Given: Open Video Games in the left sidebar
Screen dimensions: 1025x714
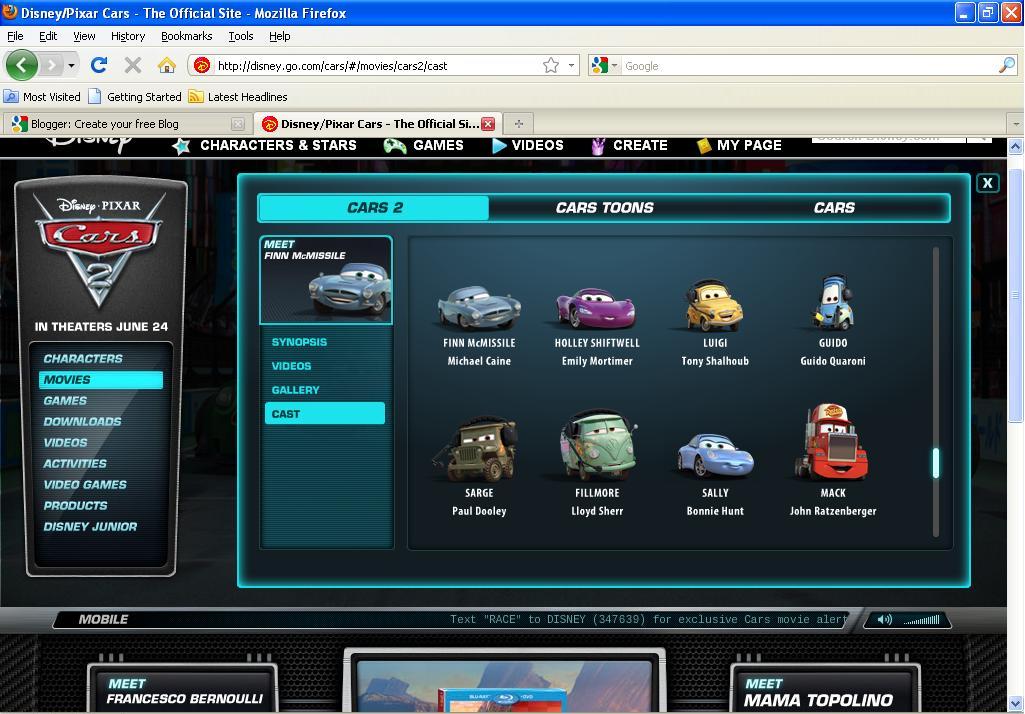Looking at the screenshot, I should (85, 484).
